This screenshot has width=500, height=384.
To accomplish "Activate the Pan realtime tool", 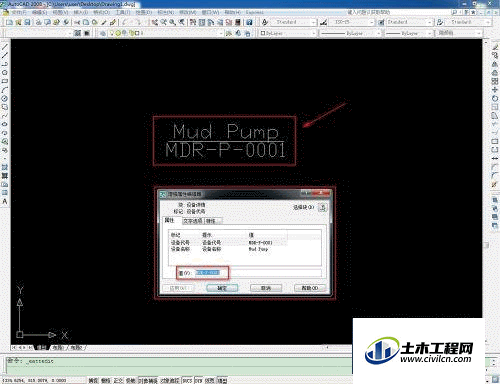I will [155, 22].
